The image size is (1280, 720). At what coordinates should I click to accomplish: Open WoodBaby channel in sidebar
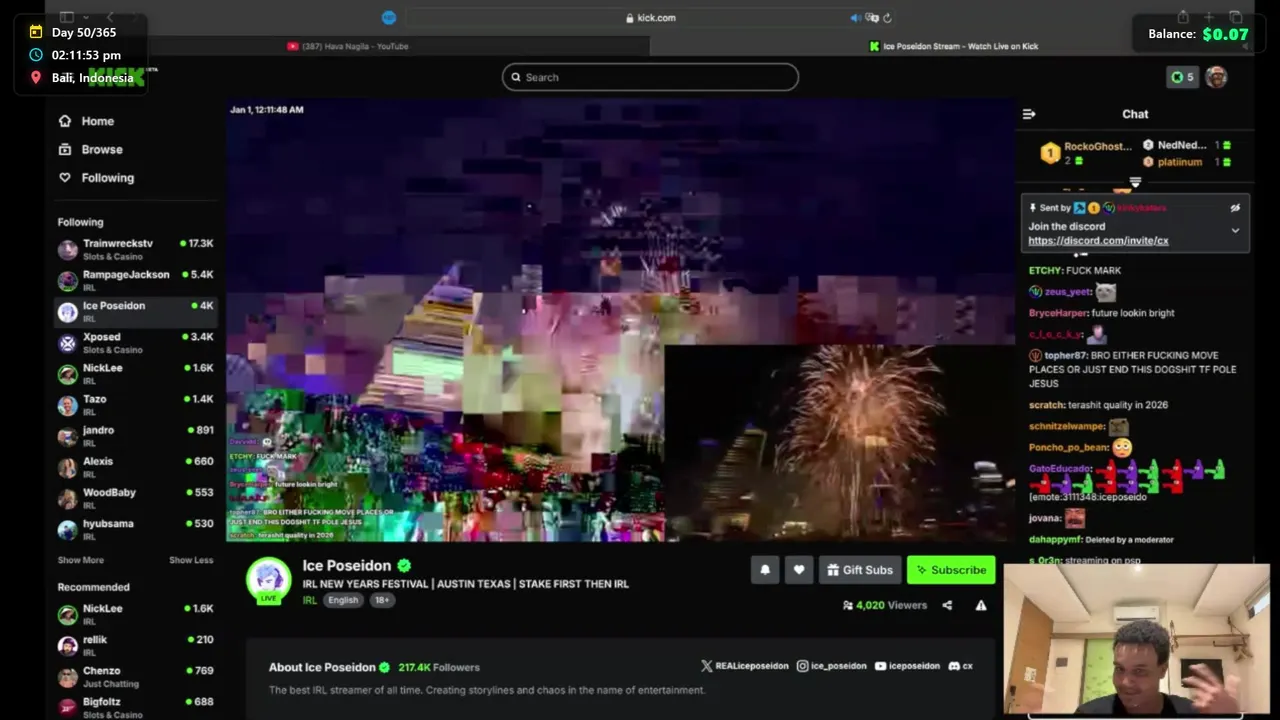click(x=135, y=498)
